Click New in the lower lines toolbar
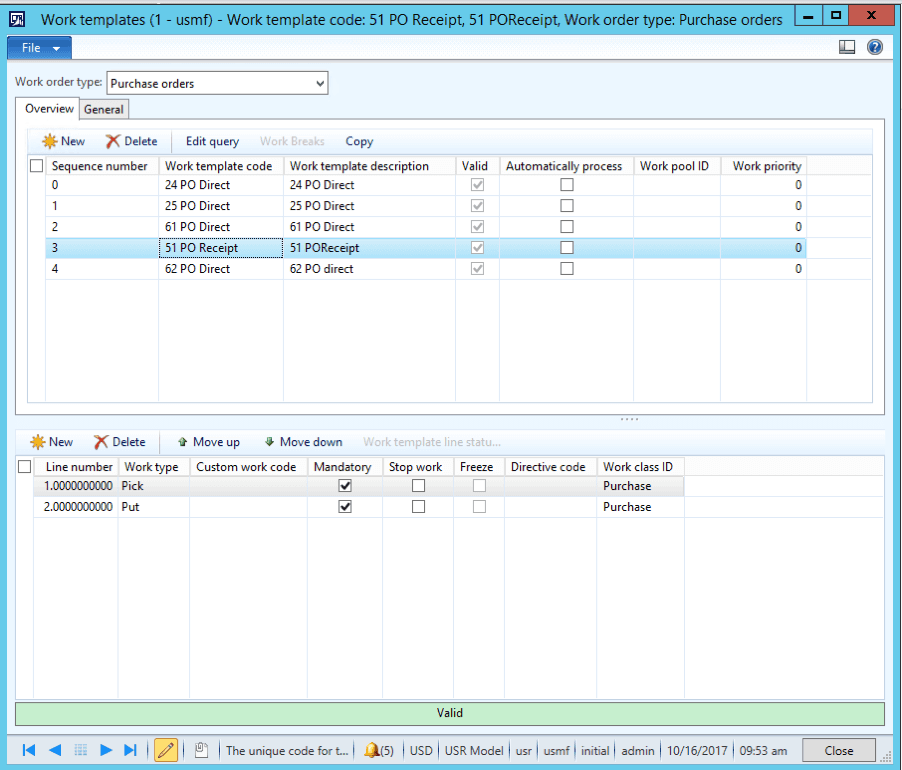 click(52, 442)
